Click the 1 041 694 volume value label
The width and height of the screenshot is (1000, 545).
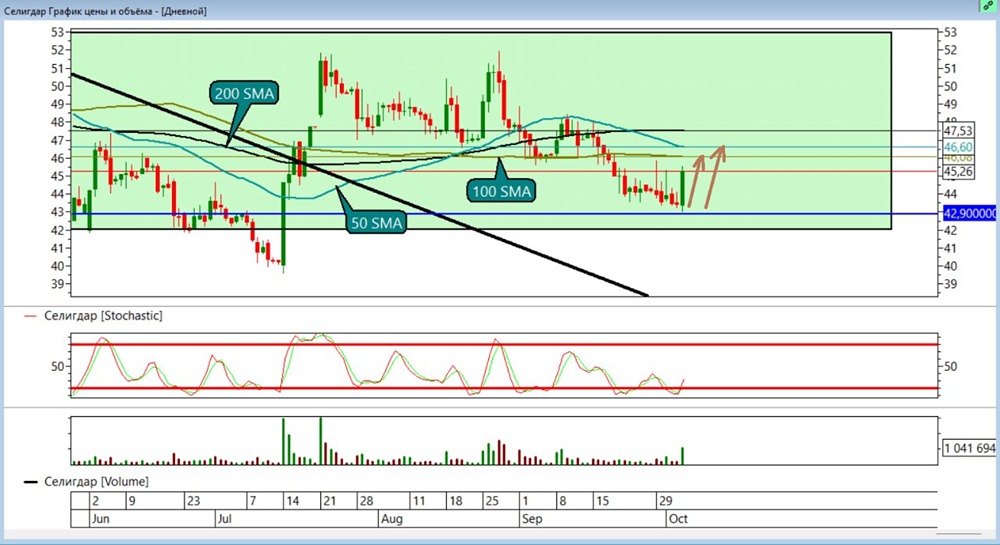click(x=969, y=448)
